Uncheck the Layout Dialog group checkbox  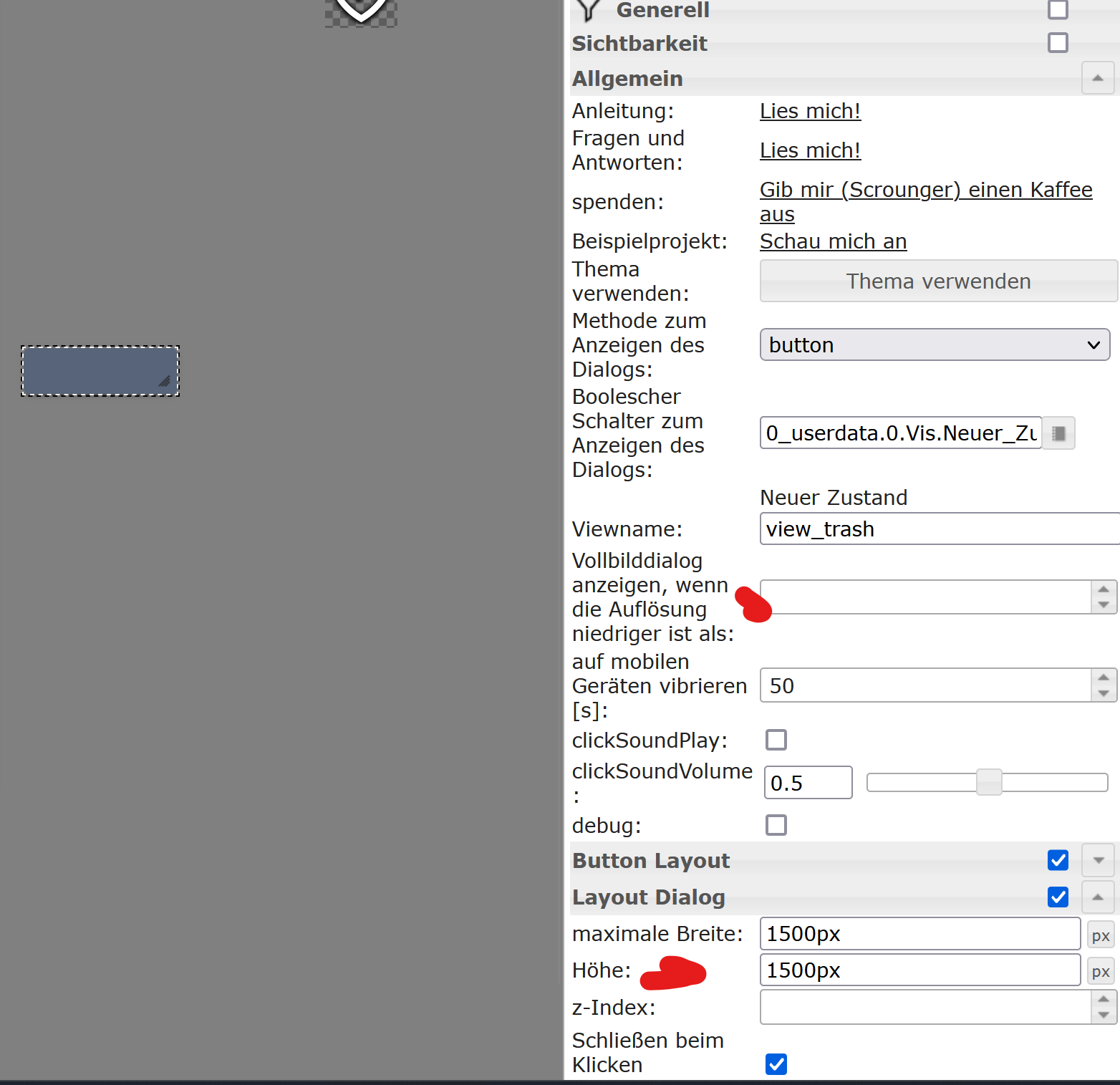(x=1058, y=897)
